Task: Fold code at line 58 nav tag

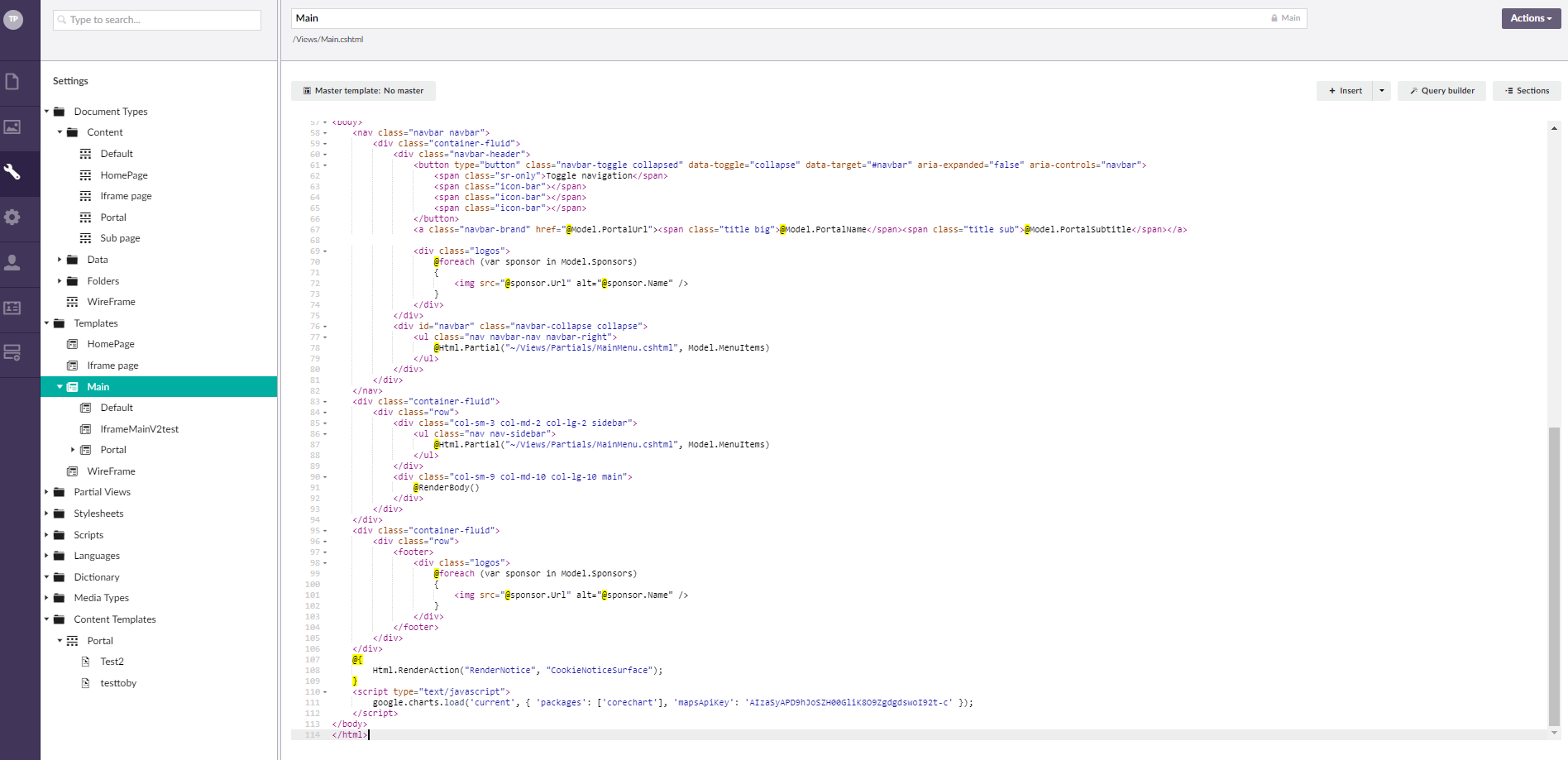Action: 325,133
